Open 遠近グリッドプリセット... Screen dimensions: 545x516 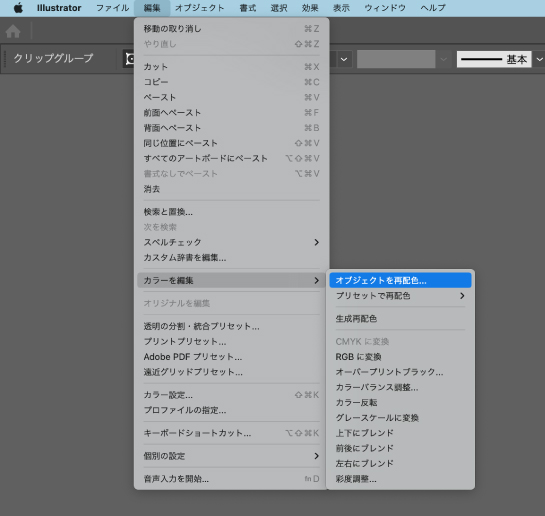coord(231,372)
